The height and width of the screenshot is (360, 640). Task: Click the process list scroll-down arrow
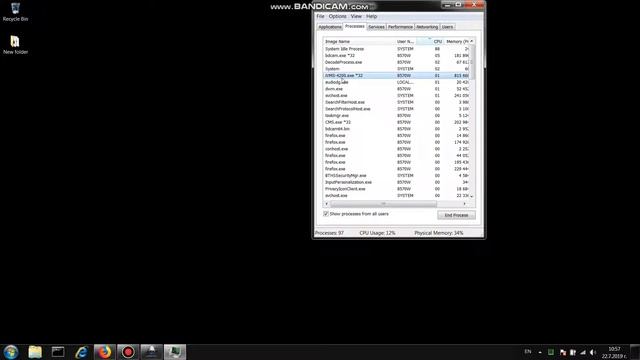tap(472, 196)
